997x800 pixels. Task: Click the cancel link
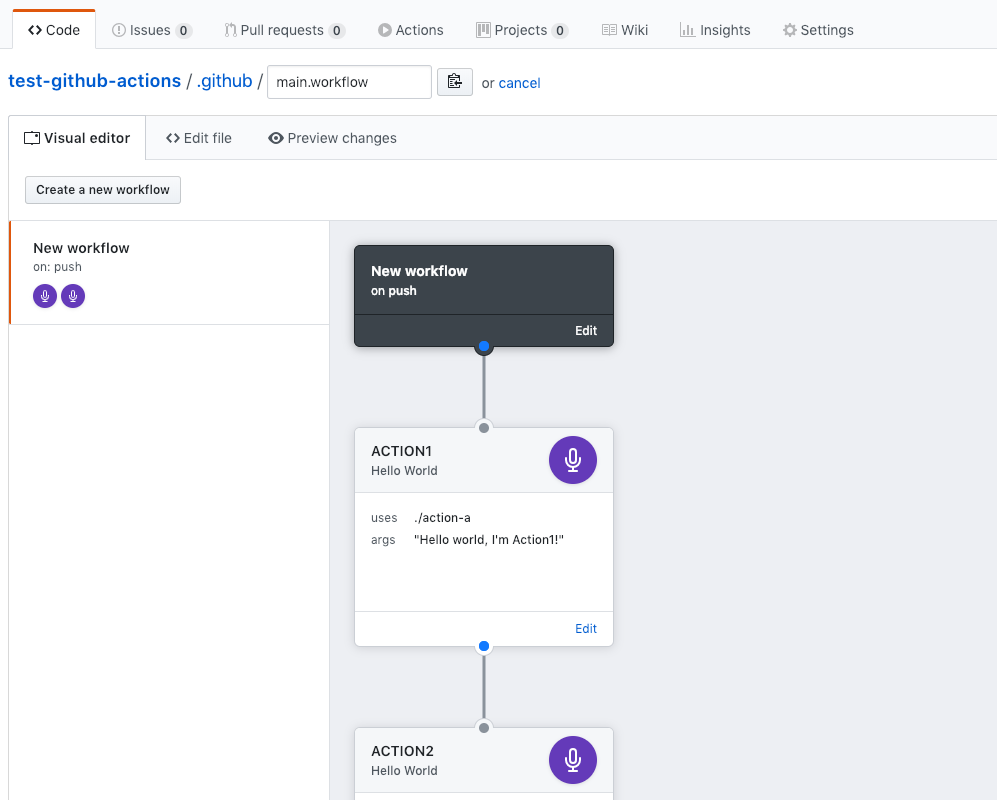tap(519, 83)
